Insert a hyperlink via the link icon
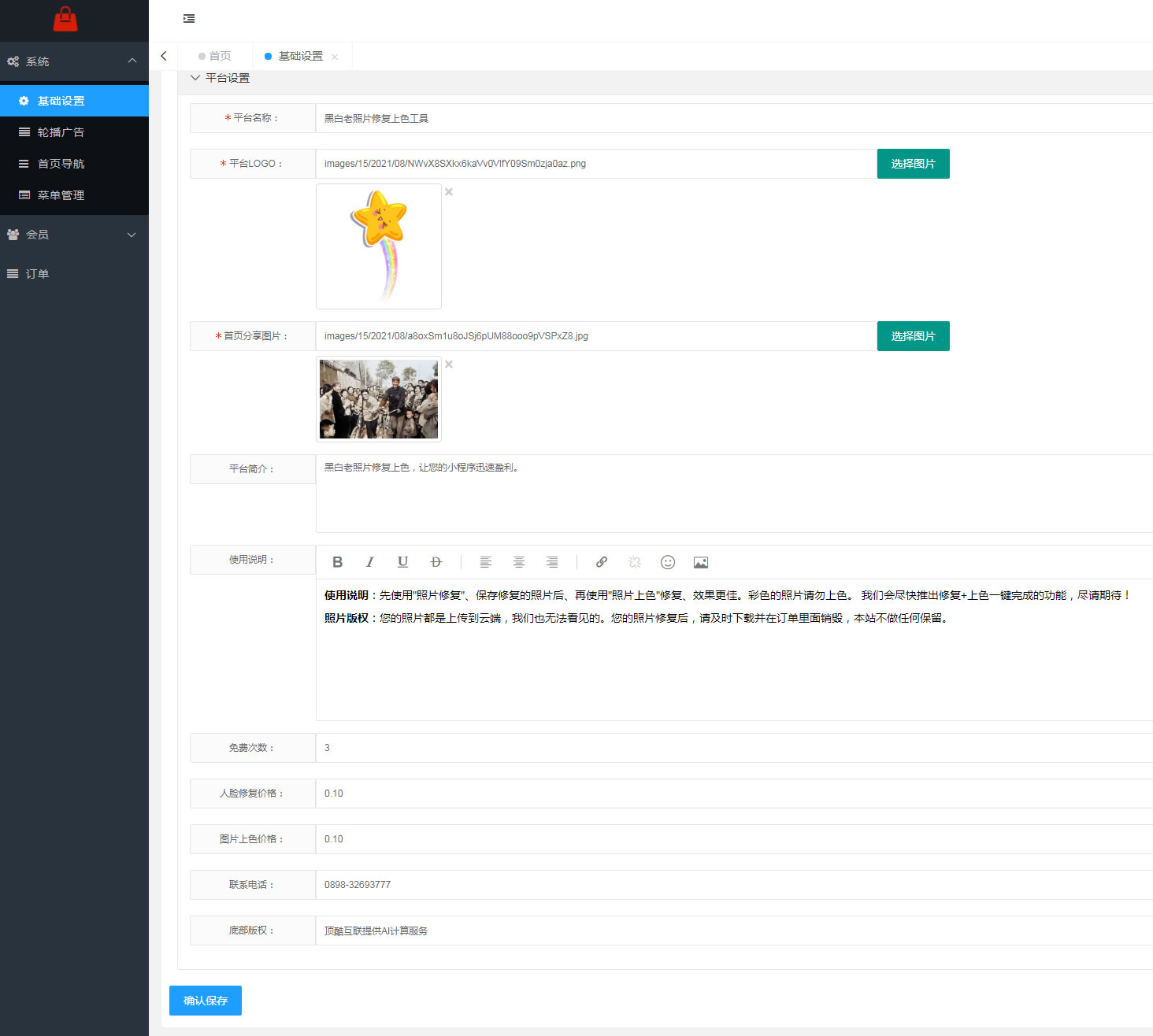This screenshot has height=1036, width=1153. point(602,562)
